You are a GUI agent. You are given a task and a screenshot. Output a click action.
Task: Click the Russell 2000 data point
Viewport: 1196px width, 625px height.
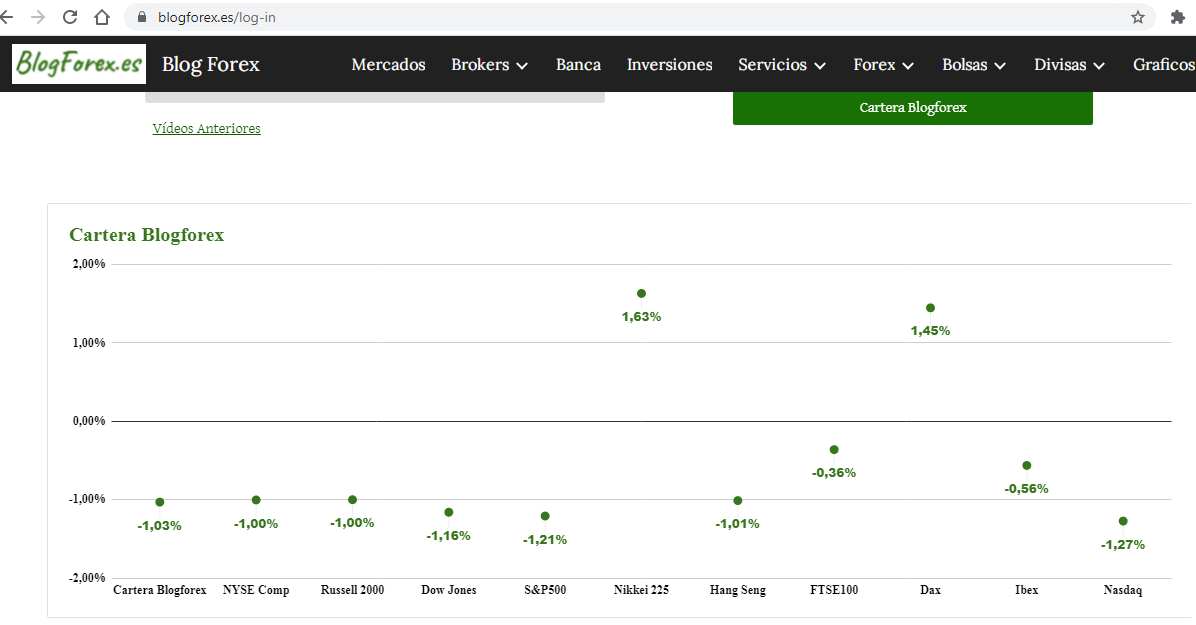(x=352, y=500)
